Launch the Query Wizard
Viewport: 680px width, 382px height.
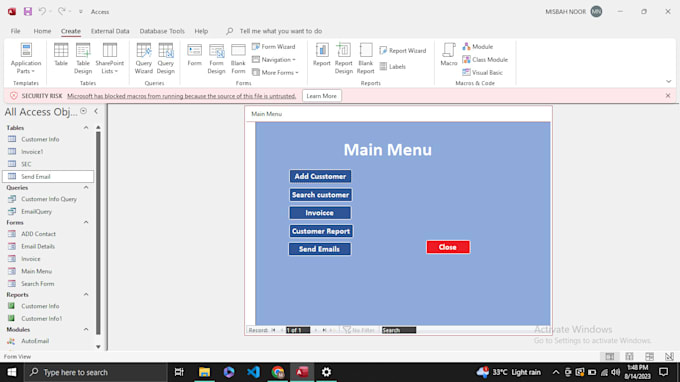point(144,59)
